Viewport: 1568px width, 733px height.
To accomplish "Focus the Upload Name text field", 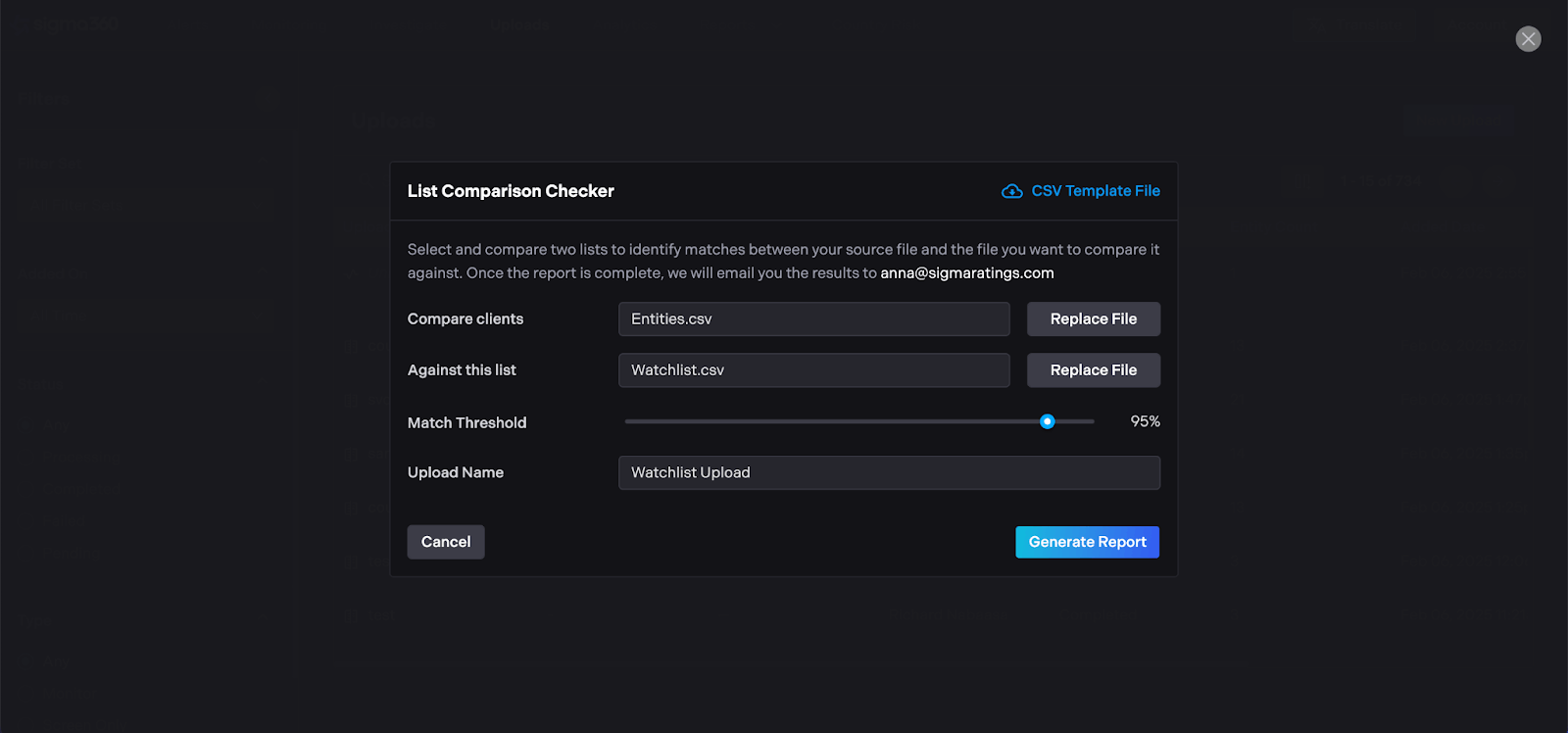I will (889, 472).
